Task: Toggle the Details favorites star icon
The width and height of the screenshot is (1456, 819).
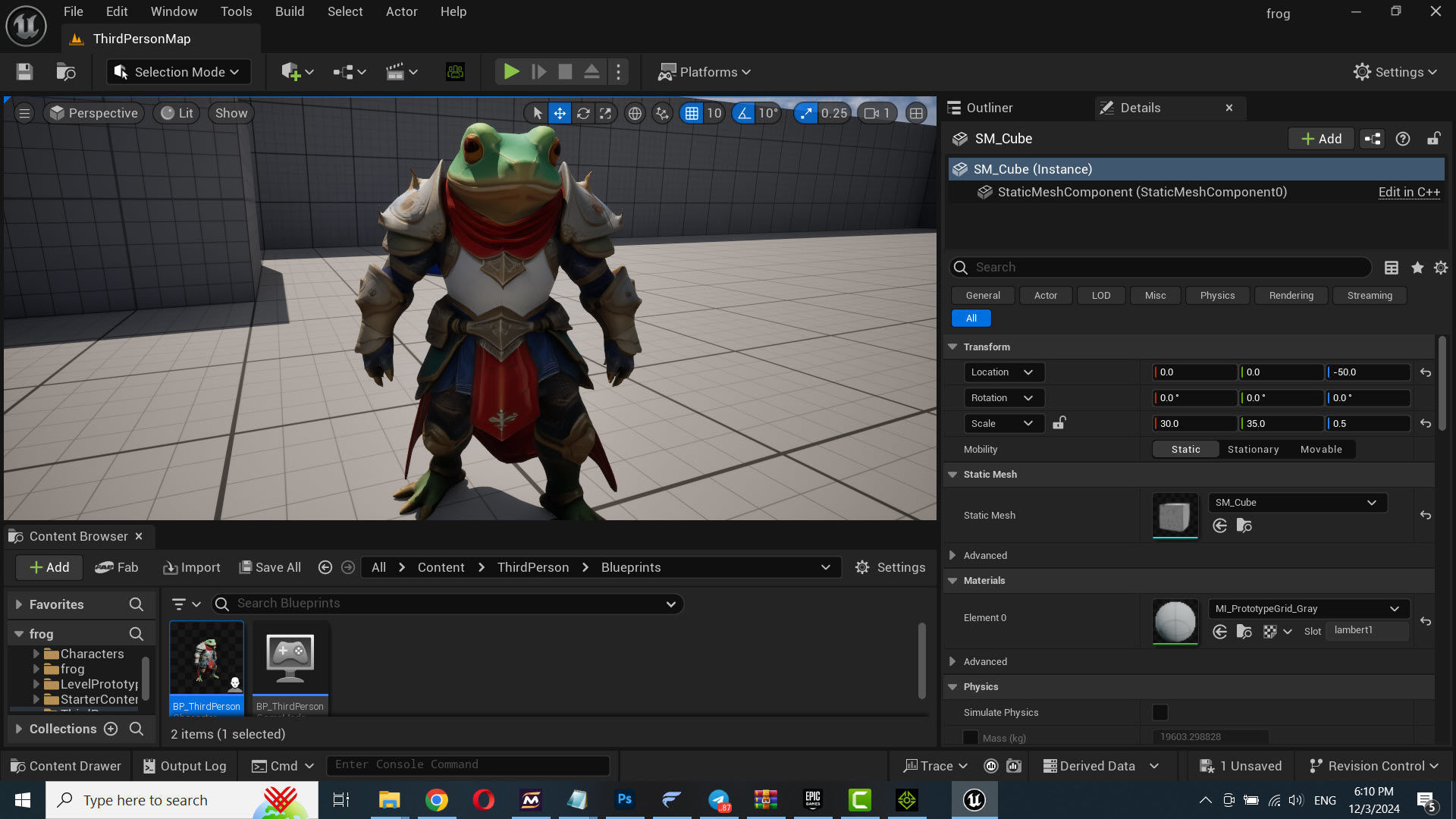Action: pos(1417,268)
